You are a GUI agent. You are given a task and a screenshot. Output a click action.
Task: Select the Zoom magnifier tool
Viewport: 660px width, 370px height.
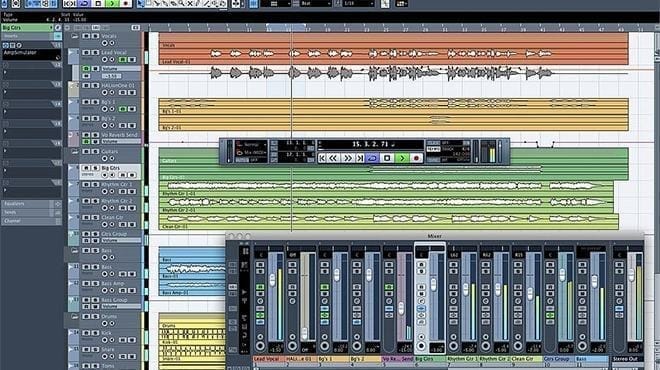pos(182,4)
